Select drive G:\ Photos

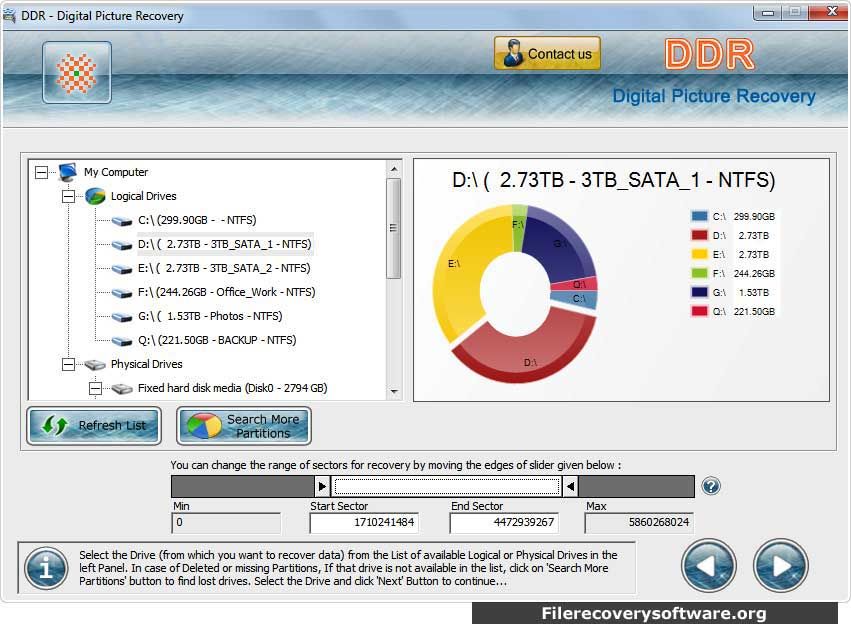coord(210,316)
